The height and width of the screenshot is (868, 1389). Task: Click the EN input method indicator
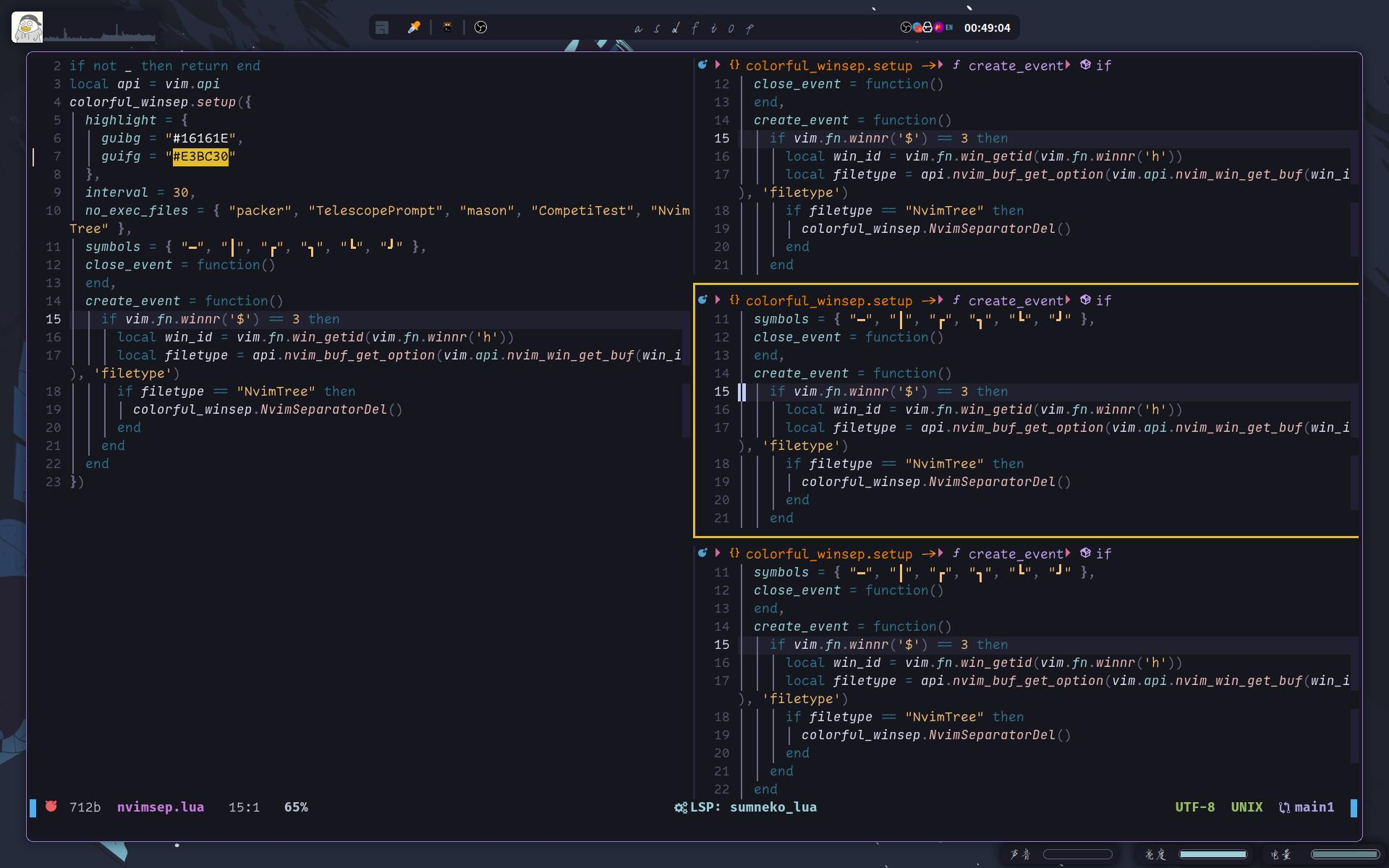(949, 27)
